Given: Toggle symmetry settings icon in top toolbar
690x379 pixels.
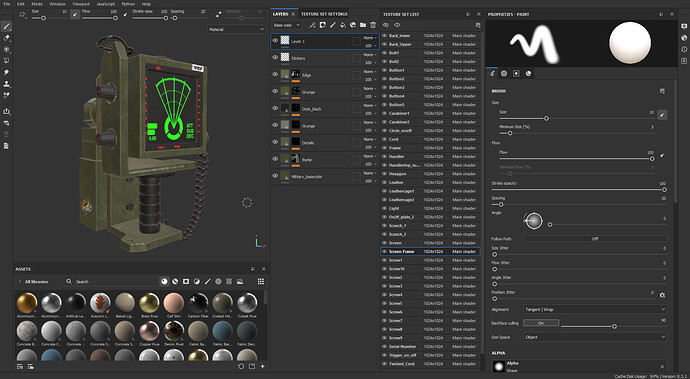Looking at the screenshot, I should pyautogui.click(x=219, y=15).
